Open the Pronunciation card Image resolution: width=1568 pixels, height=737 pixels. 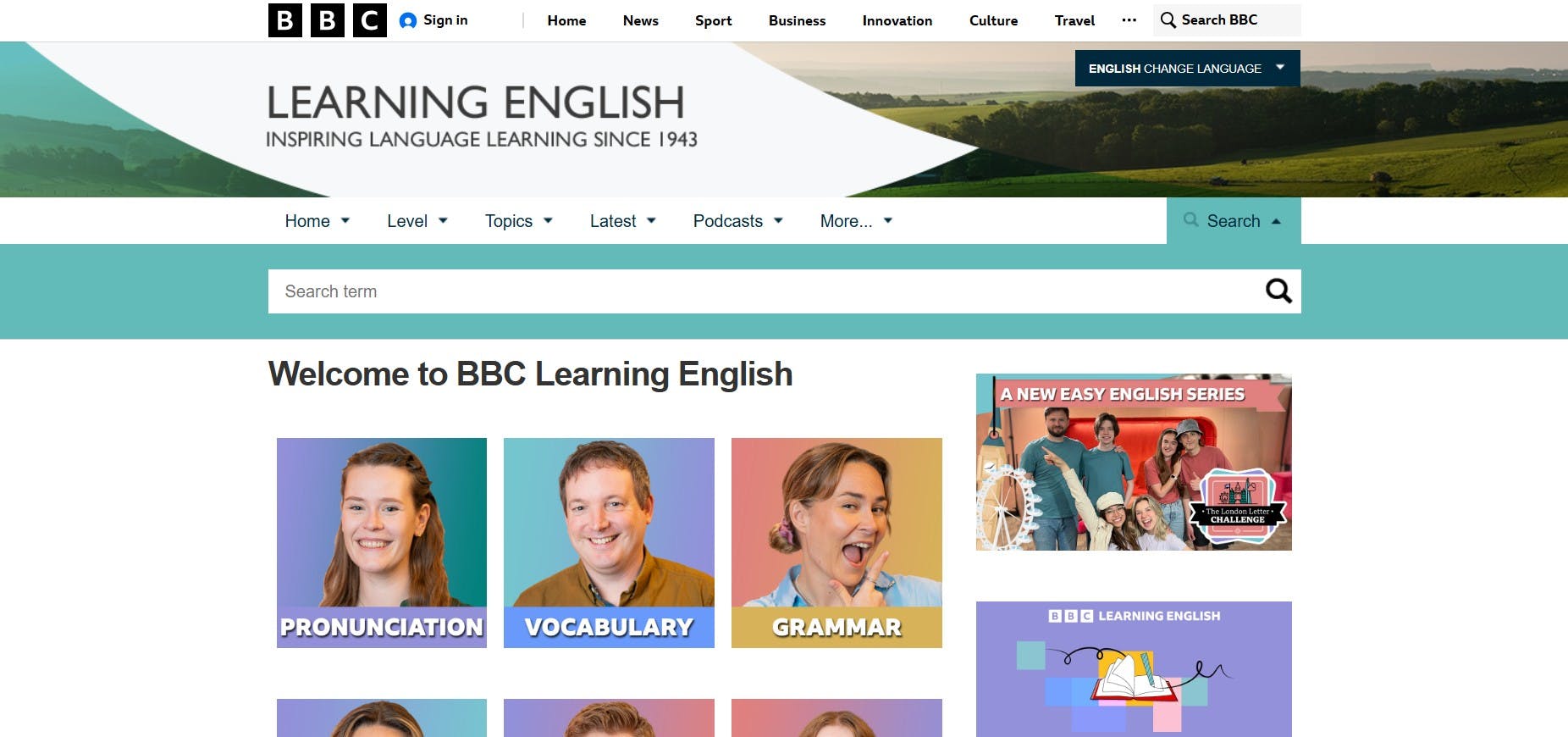coord(382,543)
